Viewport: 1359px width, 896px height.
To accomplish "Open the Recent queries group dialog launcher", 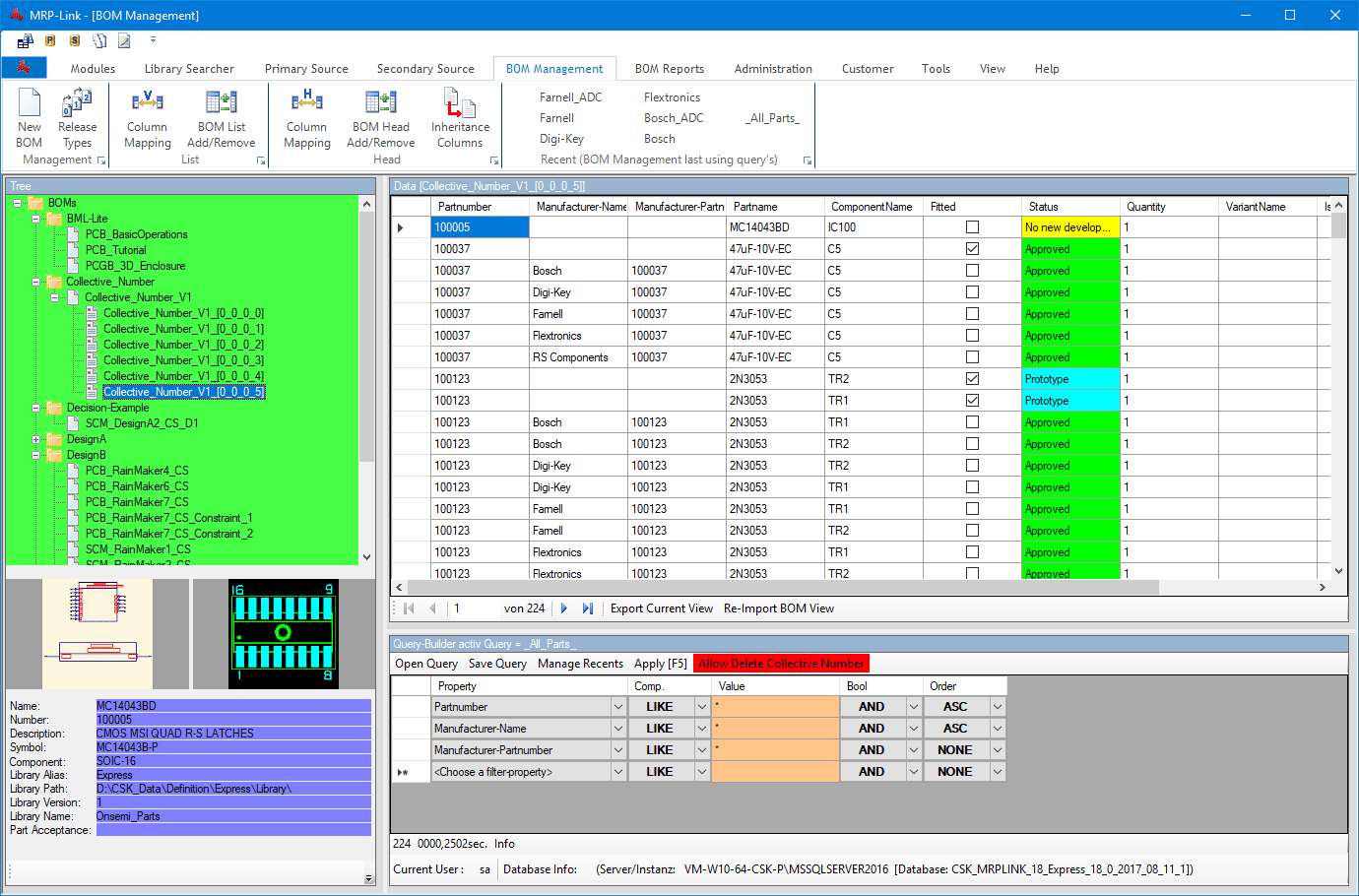I will click(808, 160).
